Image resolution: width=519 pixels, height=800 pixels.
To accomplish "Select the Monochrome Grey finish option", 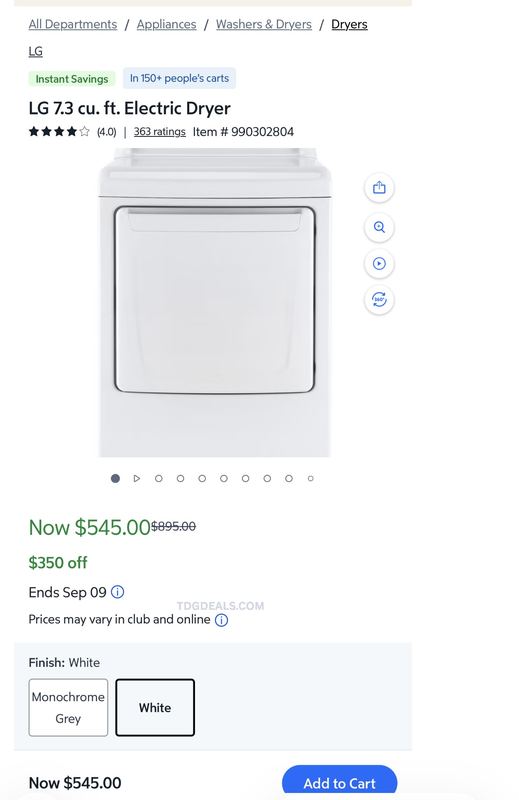I will pyautogui.click(x=68, y=708).
